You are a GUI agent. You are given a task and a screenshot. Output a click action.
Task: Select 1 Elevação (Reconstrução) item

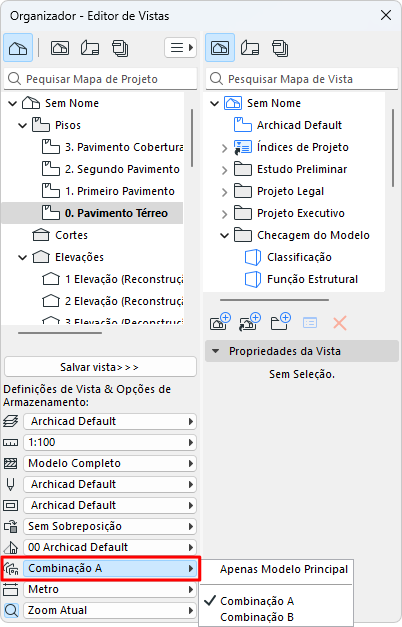(112, 279)
